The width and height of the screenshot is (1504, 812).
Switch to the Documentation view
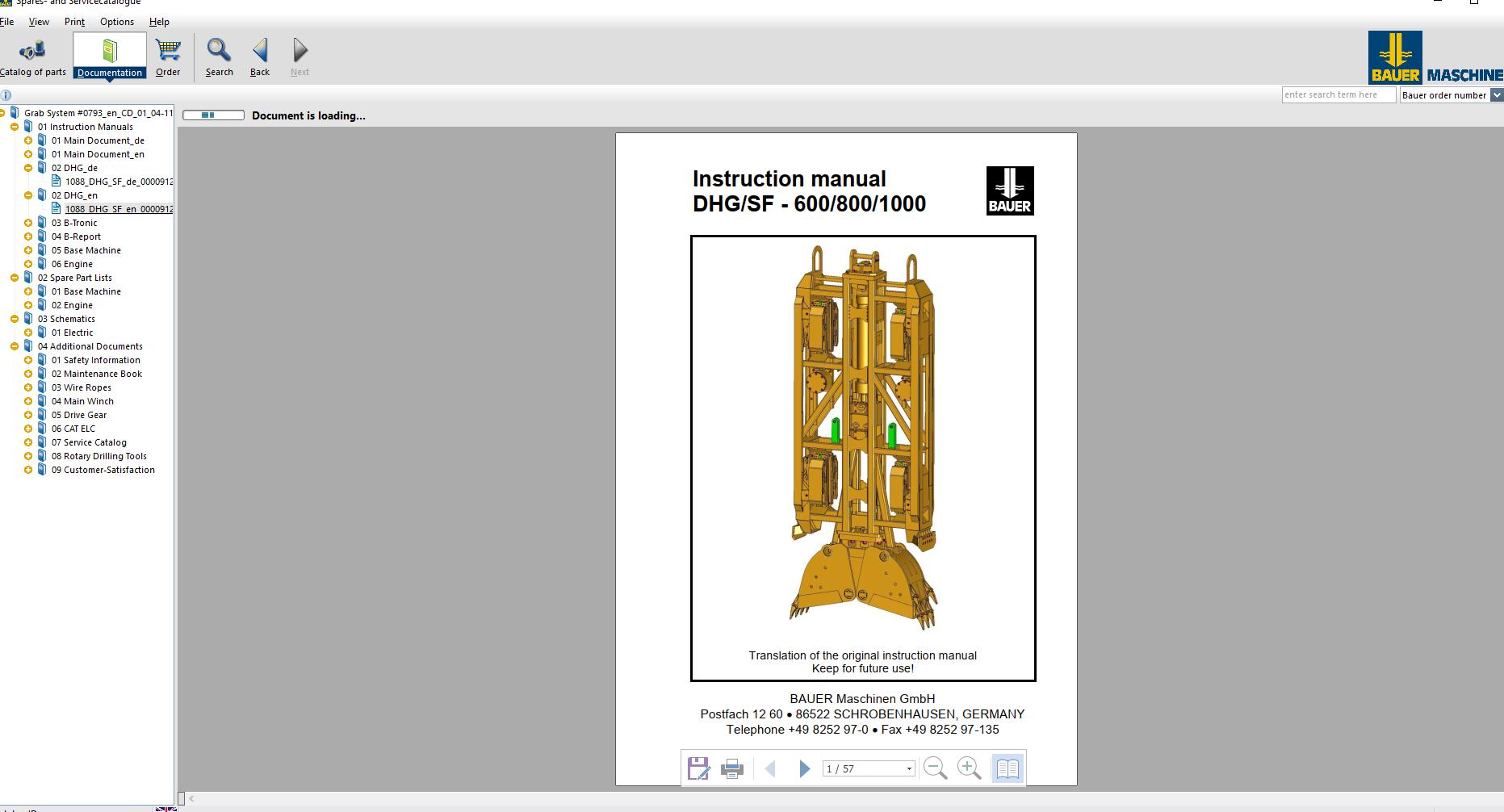tap(110, 57)
